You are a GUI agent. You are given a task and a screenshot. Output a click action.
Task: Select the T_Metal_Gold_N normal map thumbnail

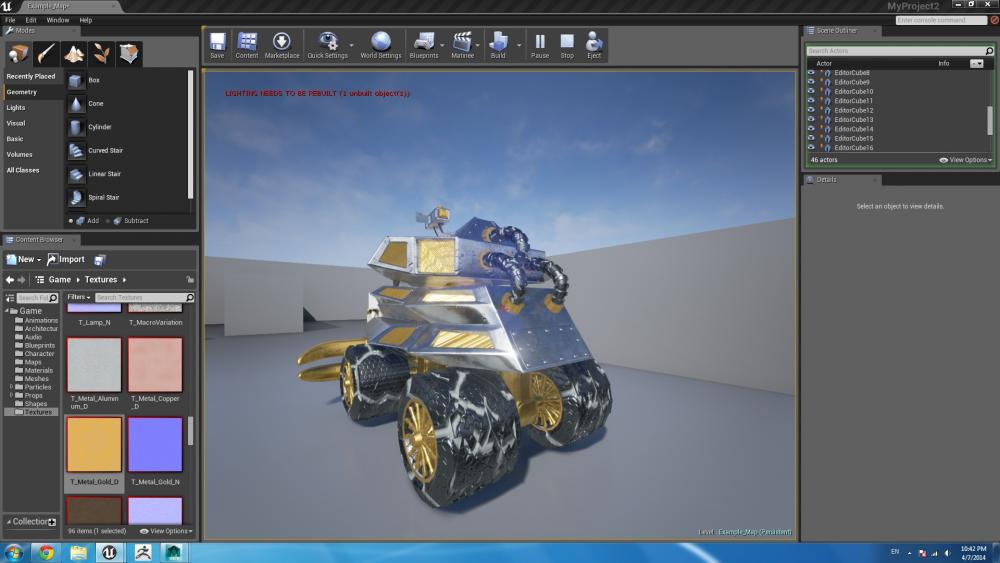click(x=155, y=445)
